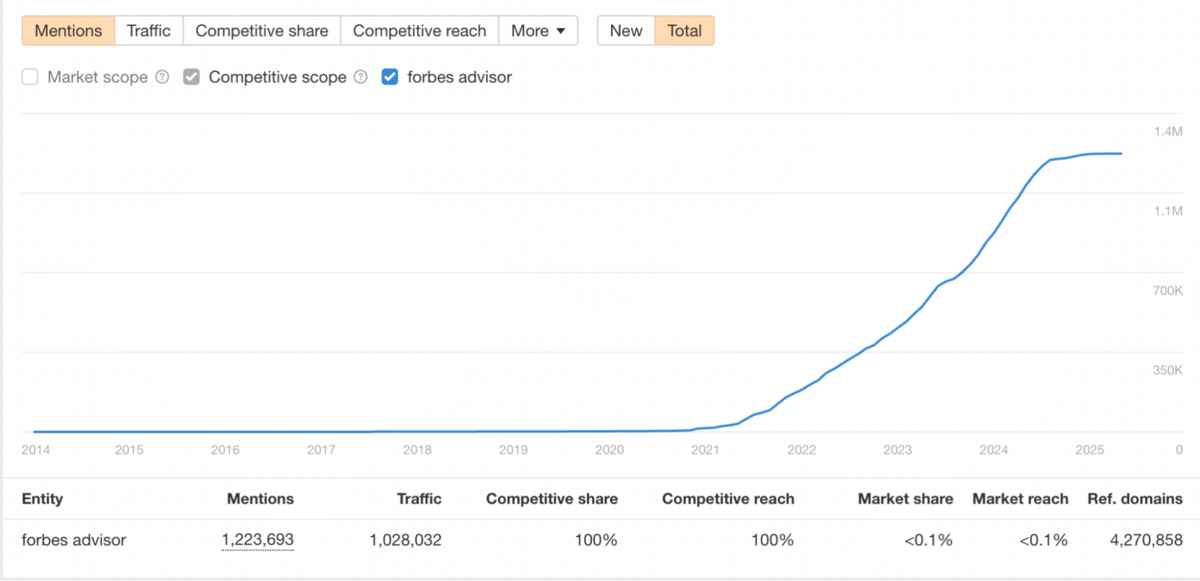Uncheck the Competitive scope checkbox
The width and height of the screenshot is (1200, 581).
(192, 77)
